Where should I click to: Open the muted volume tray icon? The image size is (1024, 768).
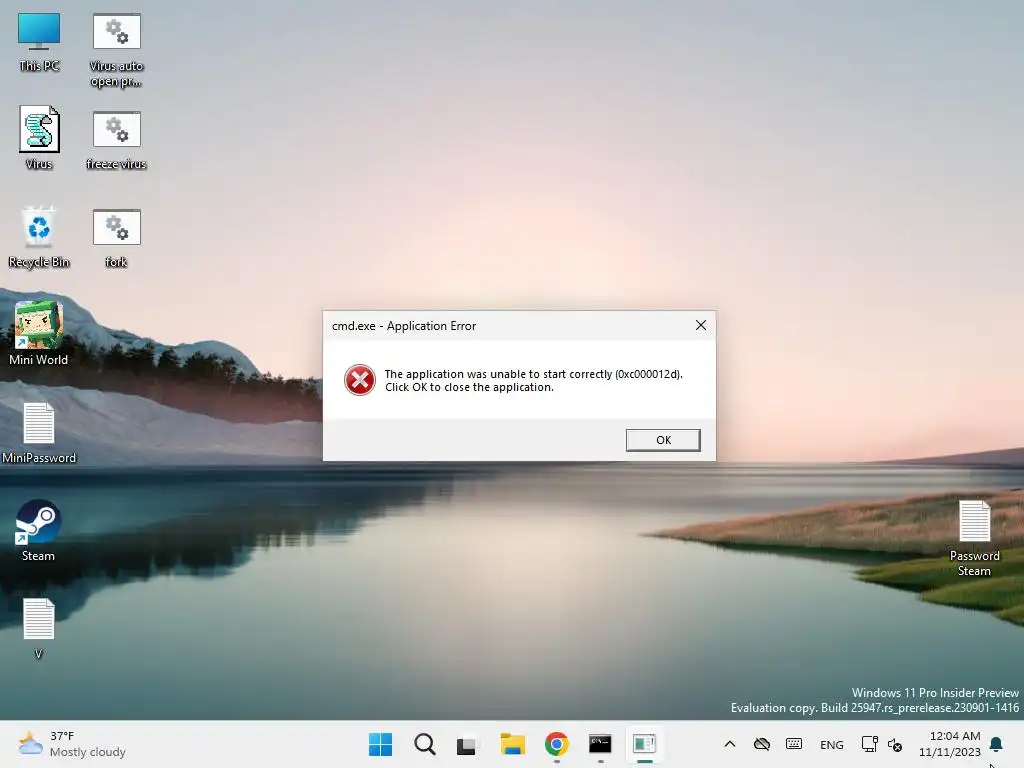point(895,744)
